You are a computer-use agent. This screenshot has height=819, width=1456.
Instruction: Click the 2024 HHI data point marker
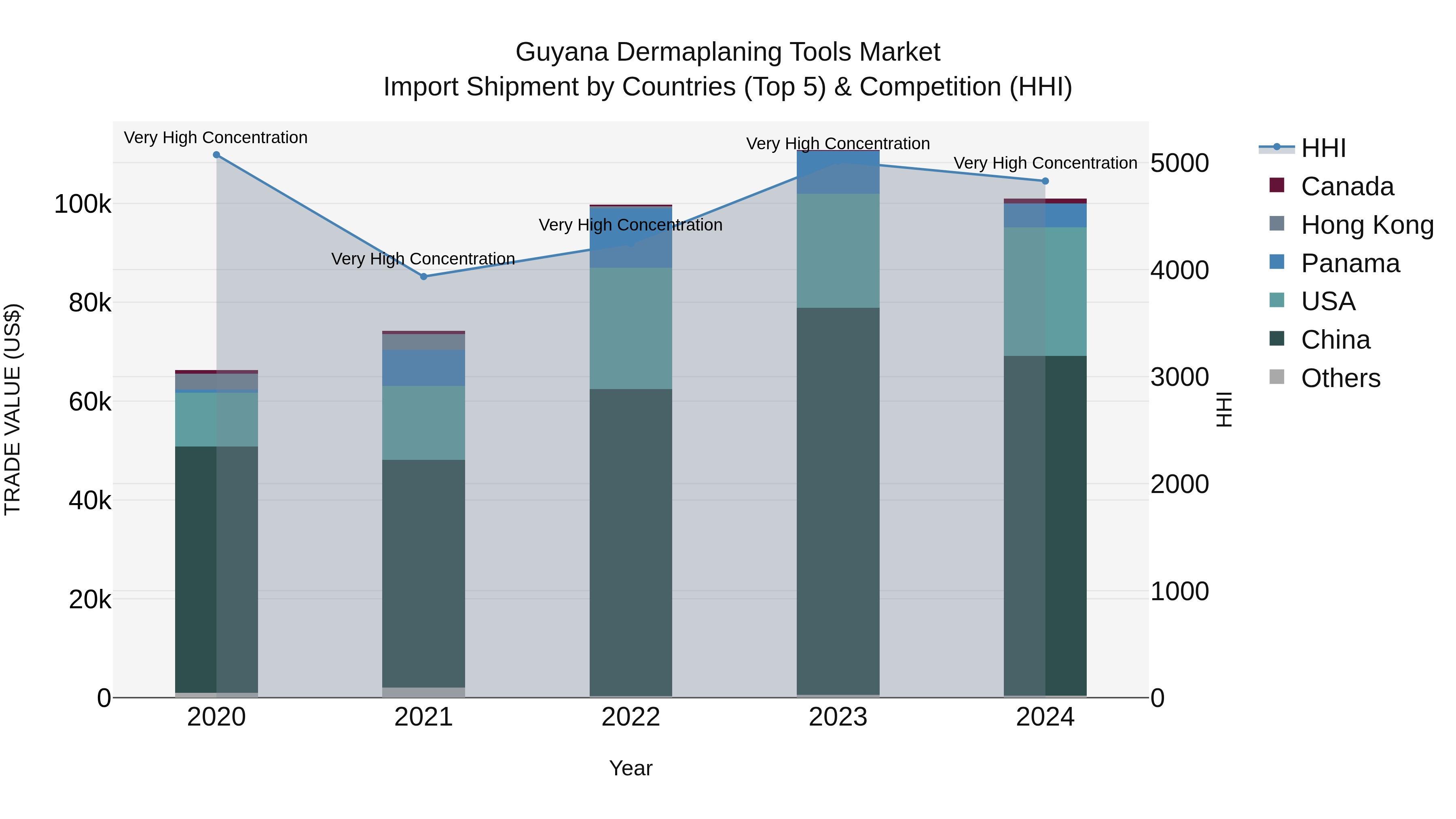[1045, 181]
